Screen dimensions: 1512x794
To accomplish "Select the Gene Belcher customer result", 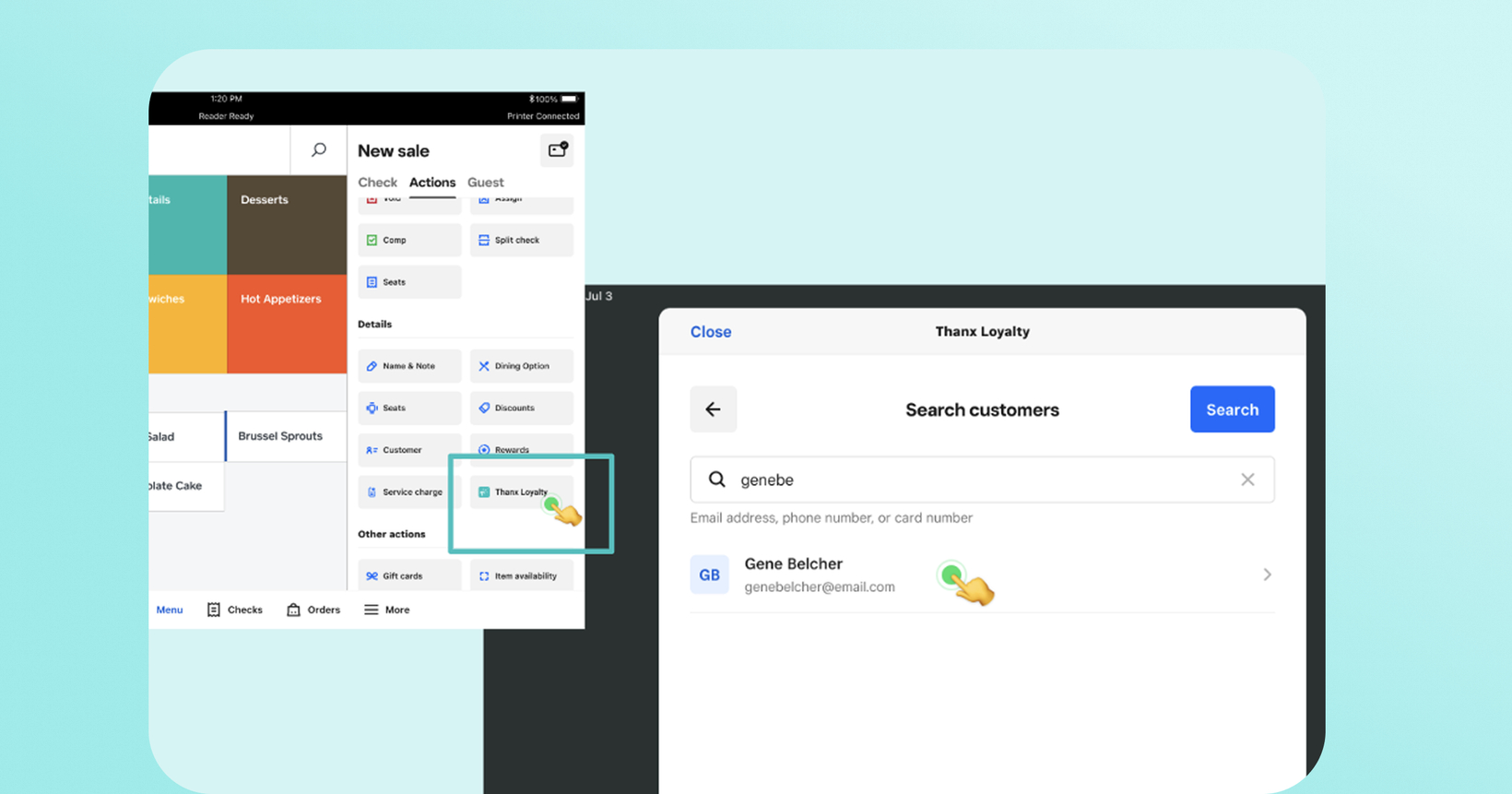I will 983,575.
